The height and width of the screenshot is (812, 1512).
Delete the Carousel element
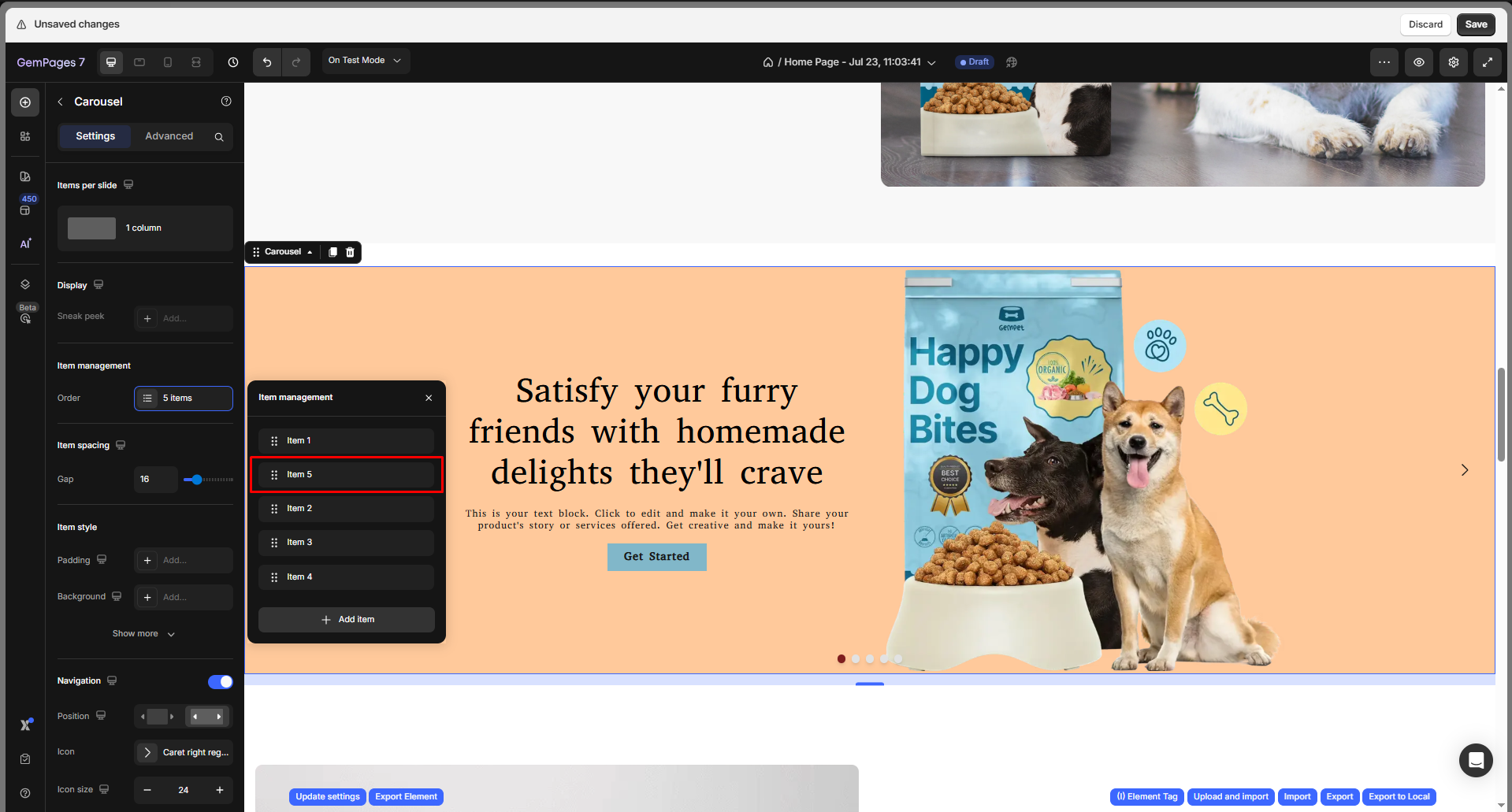click(351, 252)
